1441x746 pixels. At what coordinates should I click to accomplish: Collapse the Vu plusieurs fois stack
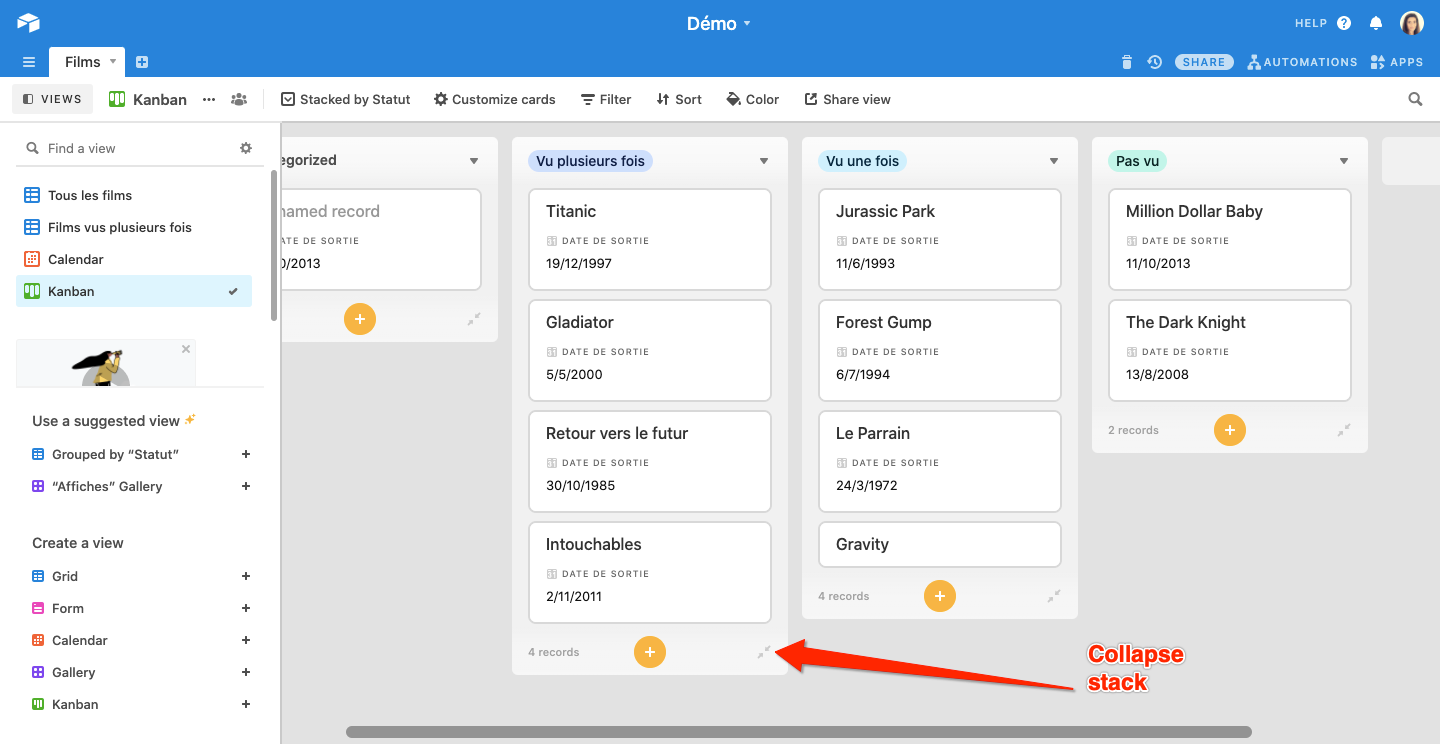tap(764, 652)
